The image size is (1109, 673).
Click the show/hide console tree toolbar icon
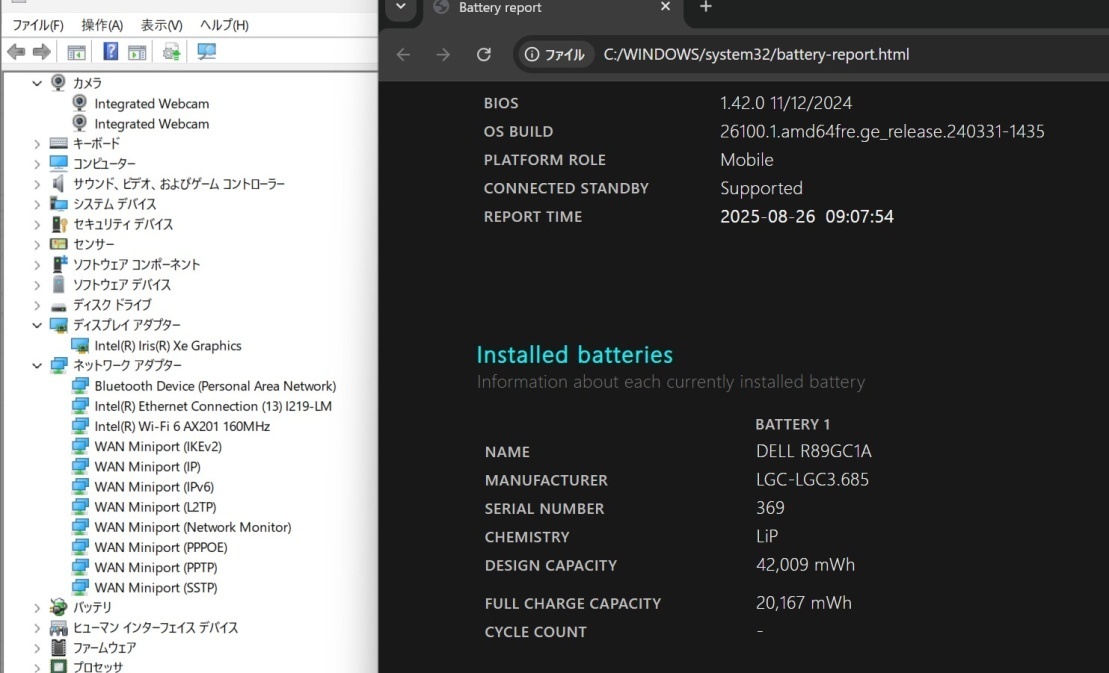coord(75,52)
